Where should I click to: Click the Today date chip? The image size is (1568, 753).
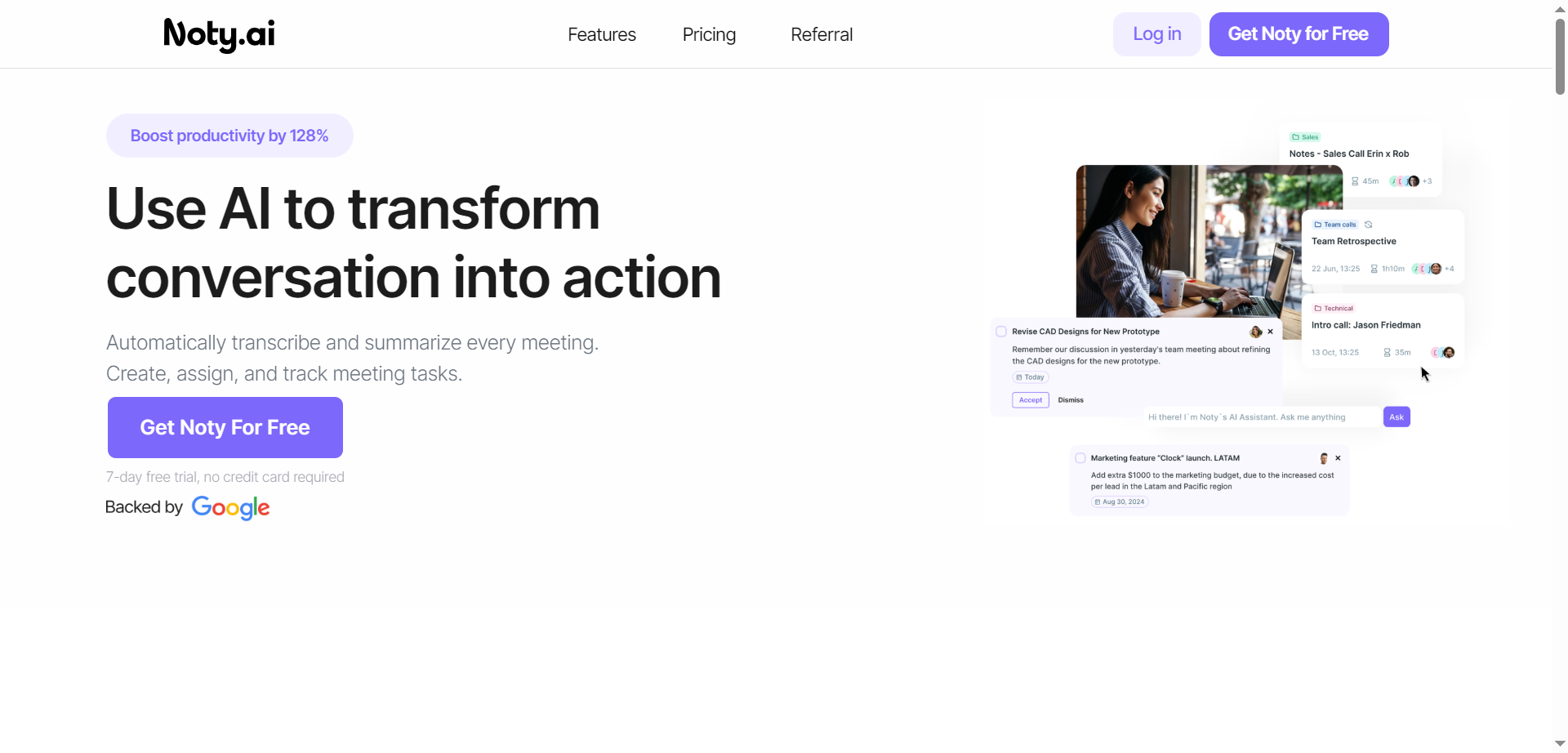point(1031,377)
